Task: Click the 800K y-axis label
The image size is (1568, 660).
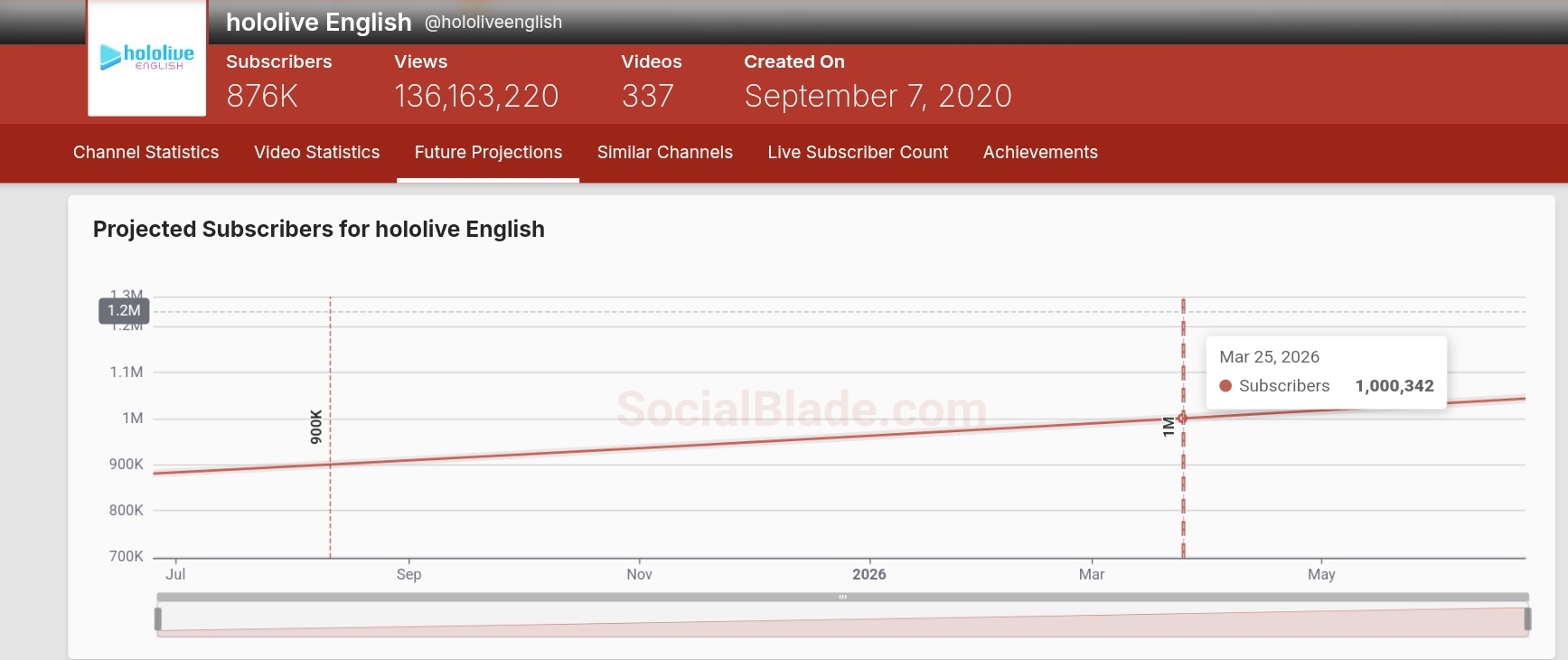Action: tap(127, 511)
